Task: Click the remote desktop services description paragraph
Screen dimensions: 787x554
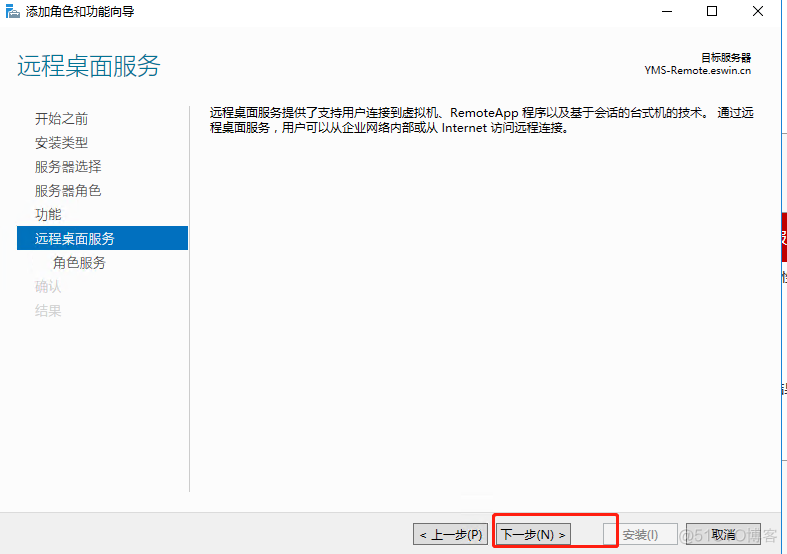Action: click(480, 120)
